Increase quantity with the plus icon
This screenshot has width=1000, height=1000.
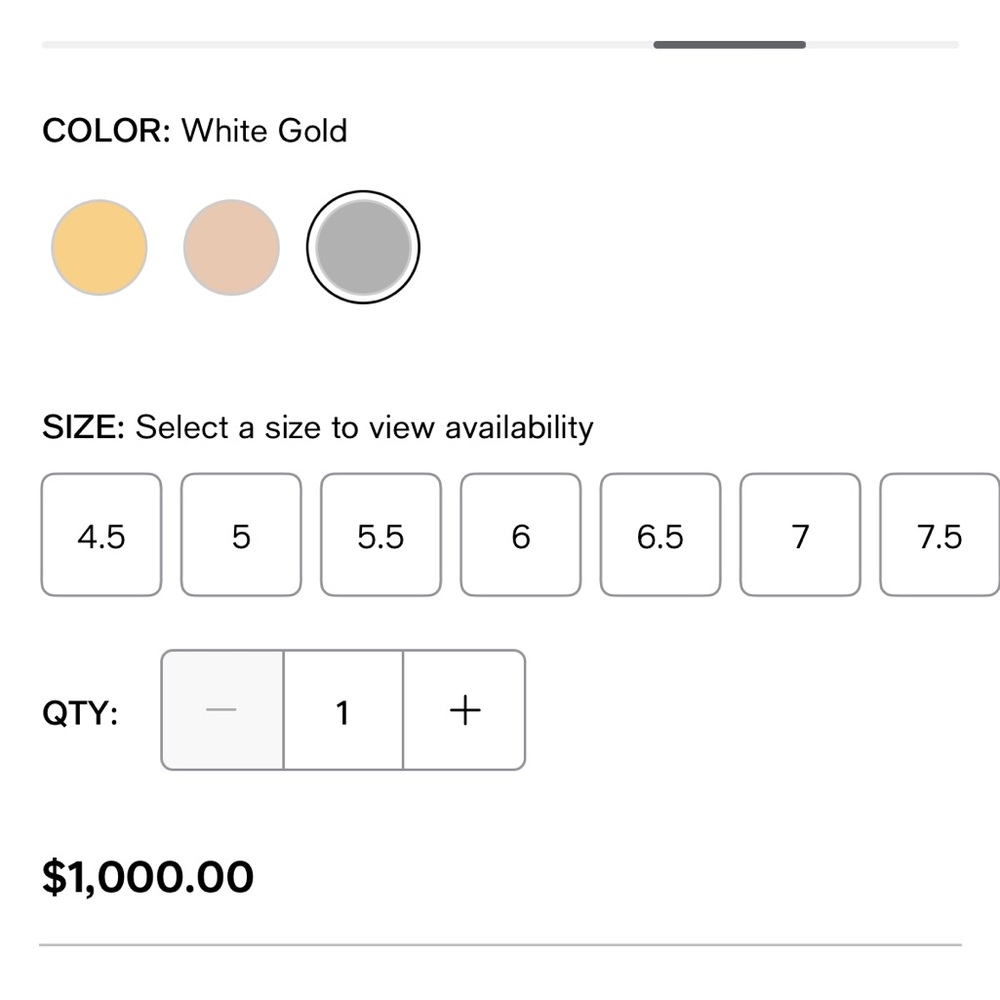465,711
